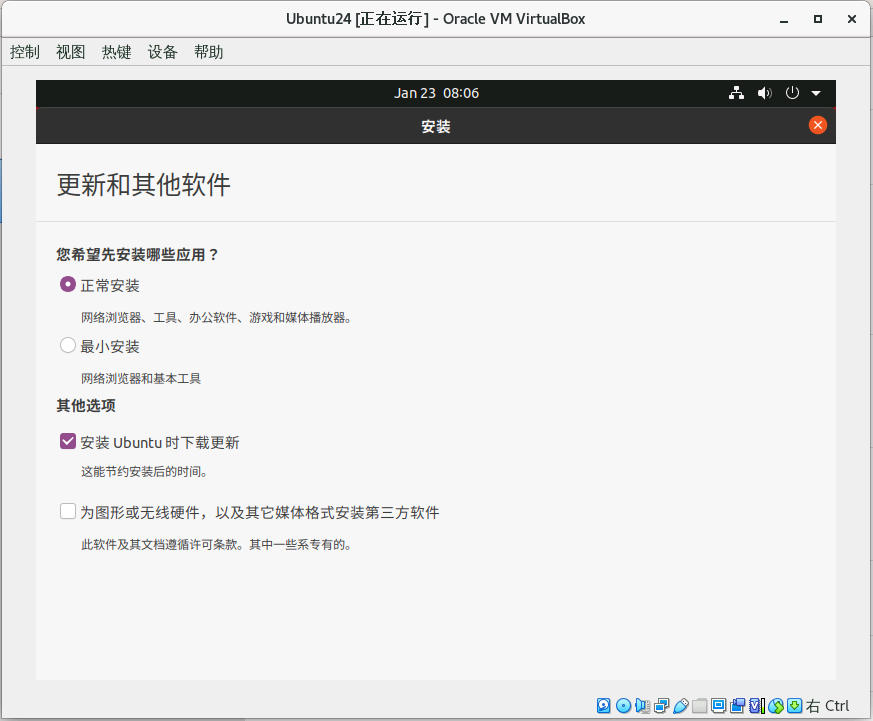Open the USB devices icon in the status bar
873x721 pixels.
click(680, 705)
